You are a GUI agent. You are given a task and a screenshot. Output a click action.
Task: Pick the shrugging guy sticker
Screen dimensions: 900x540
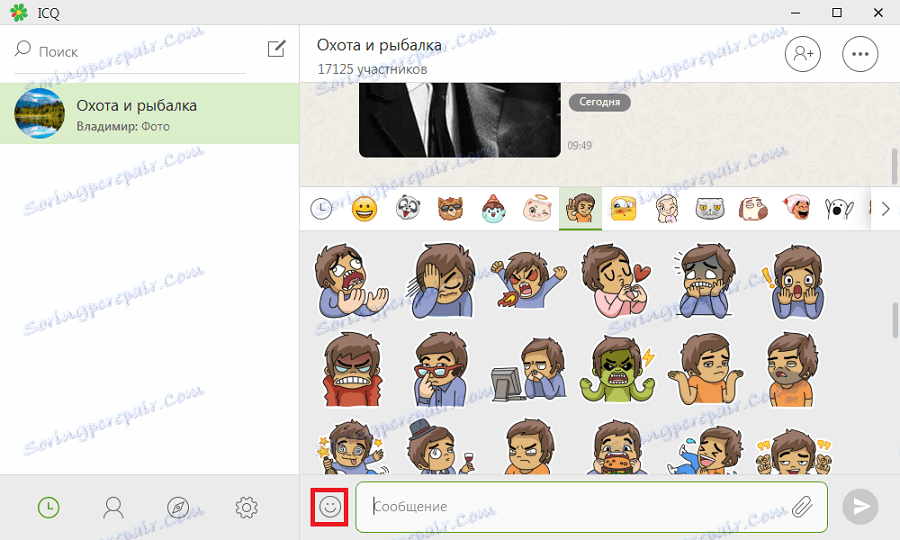click(x=706, y=369)
